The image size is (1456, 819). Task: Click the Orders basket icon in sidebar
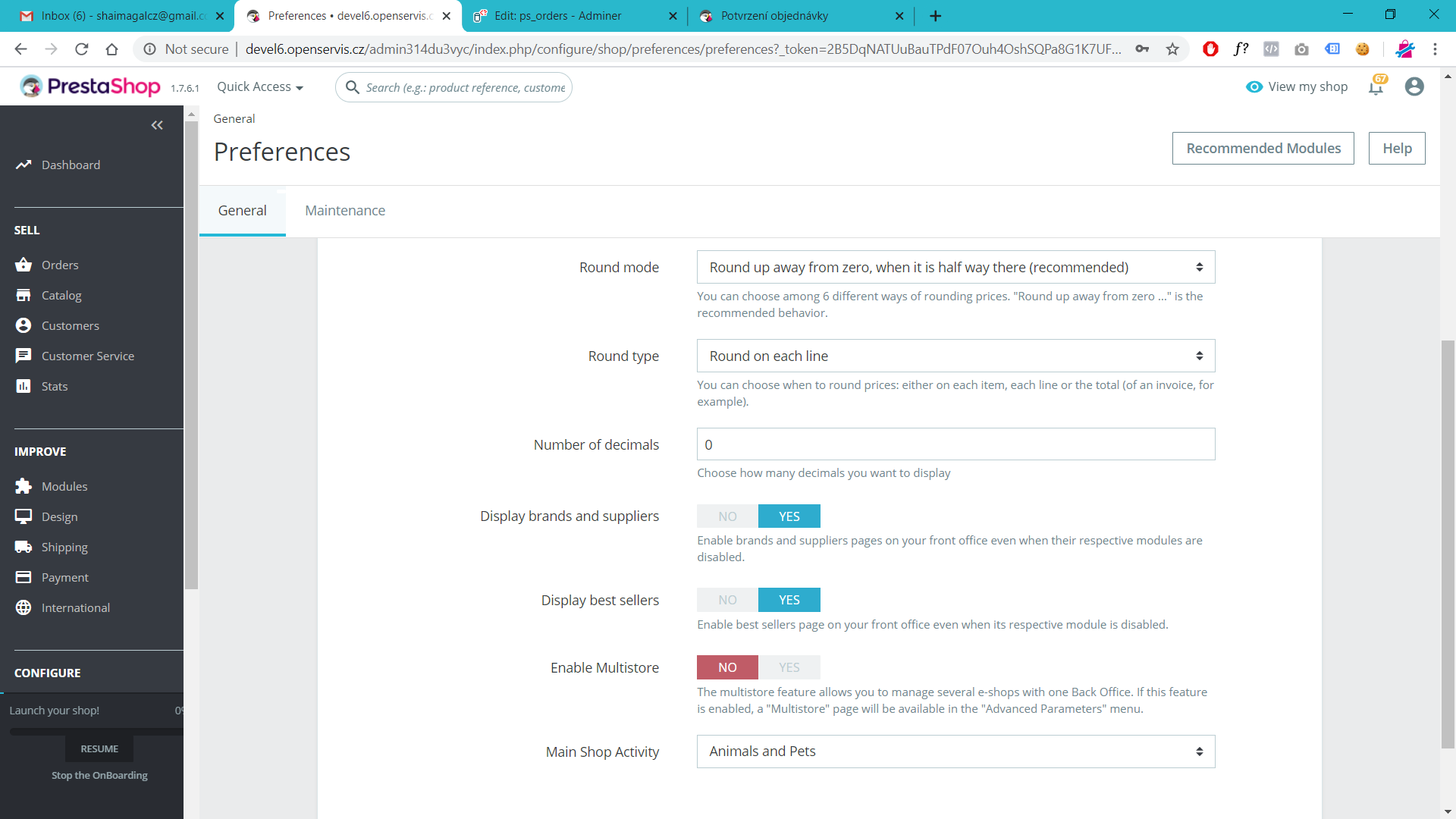24,265
